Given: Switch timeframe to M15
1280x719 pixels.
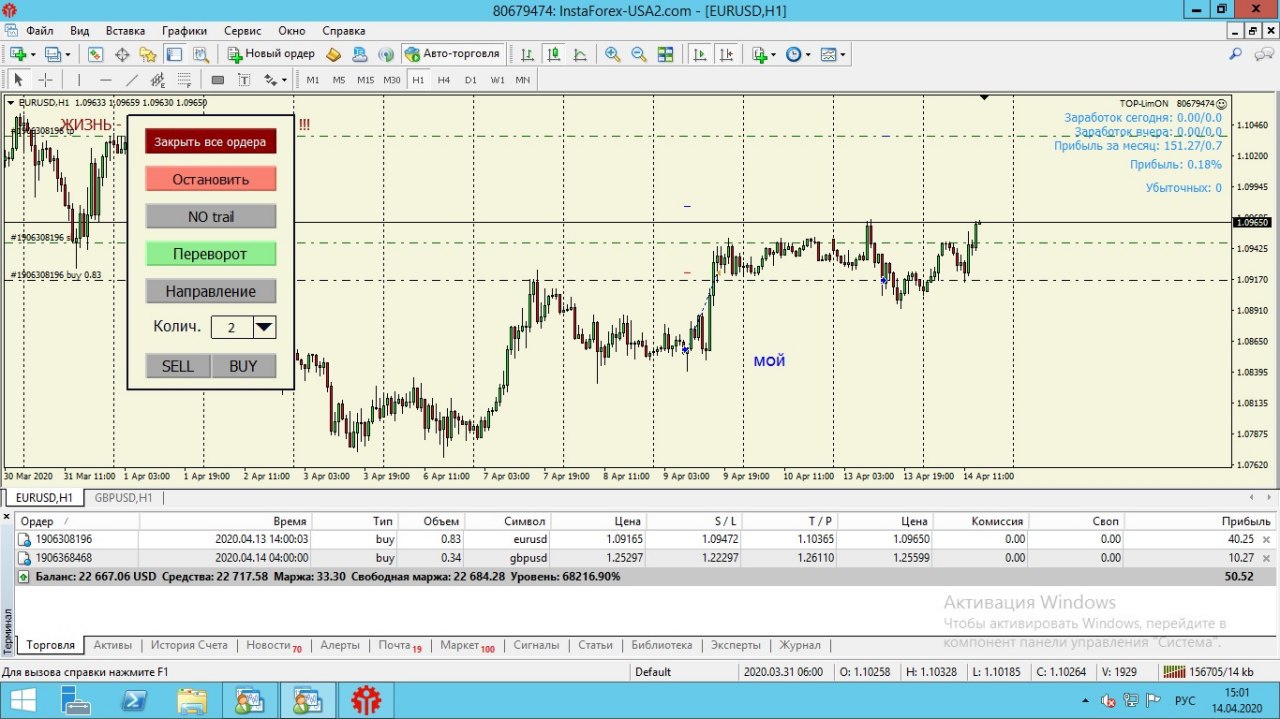Looking at the screenshot, I should click(365, 80).
